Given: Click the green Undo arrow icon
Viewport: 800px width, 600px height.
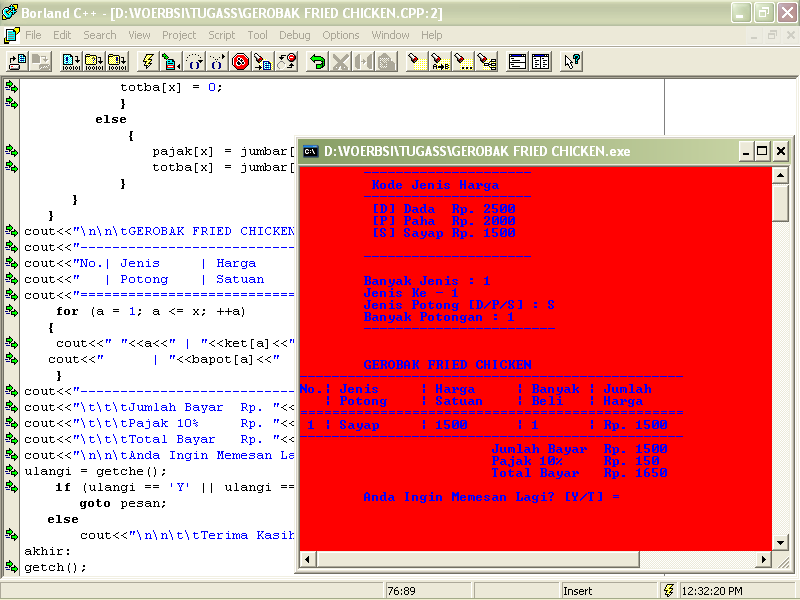Looking at the screenshot, I should (x=317, y=62).
